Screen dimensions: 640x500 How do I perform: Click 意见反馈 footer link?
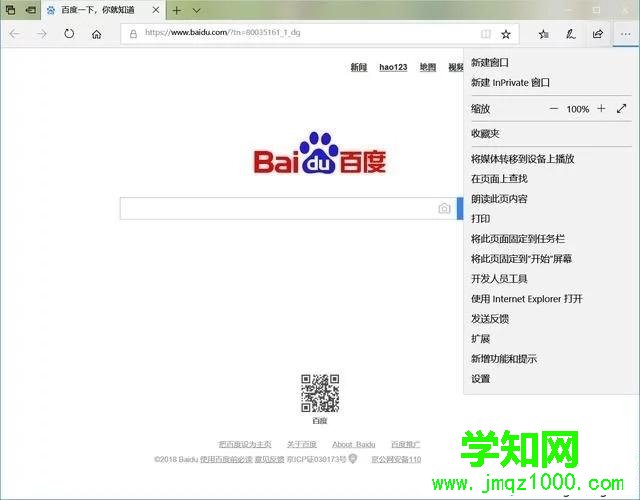tap(269, 459)
